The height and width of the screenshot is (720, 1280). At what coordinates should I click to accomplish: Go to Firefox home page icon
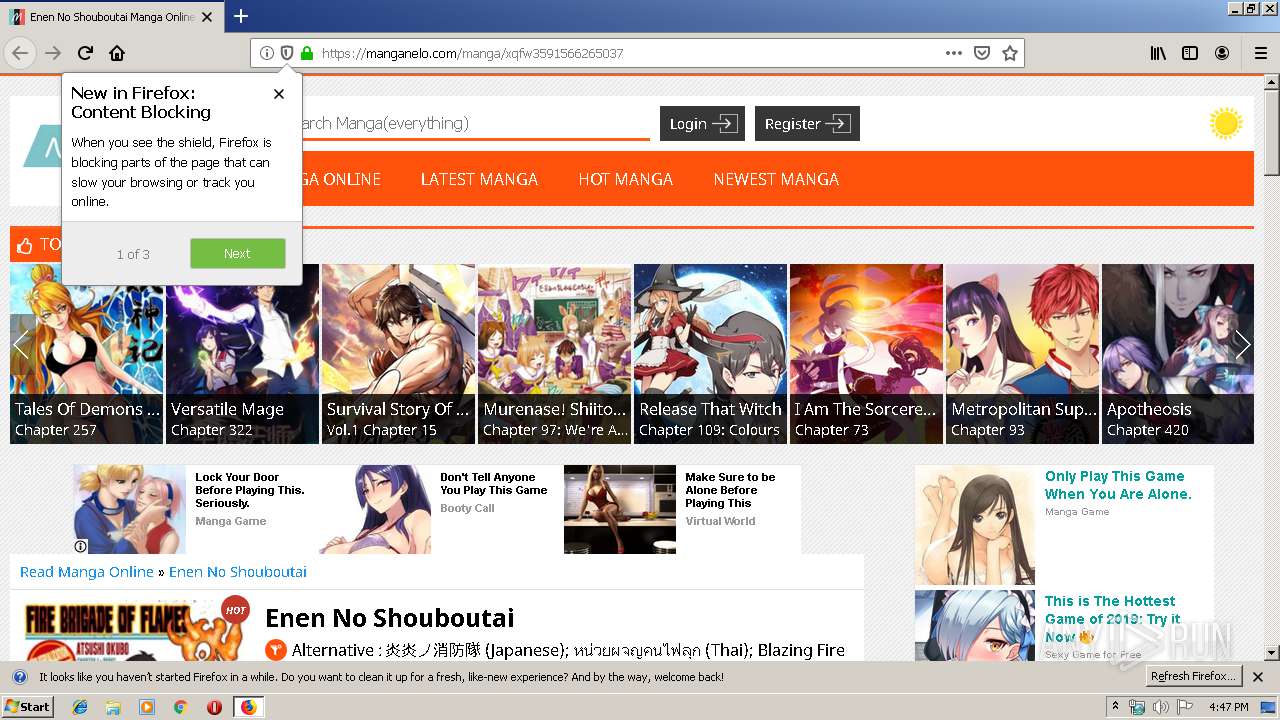[117, 53]
